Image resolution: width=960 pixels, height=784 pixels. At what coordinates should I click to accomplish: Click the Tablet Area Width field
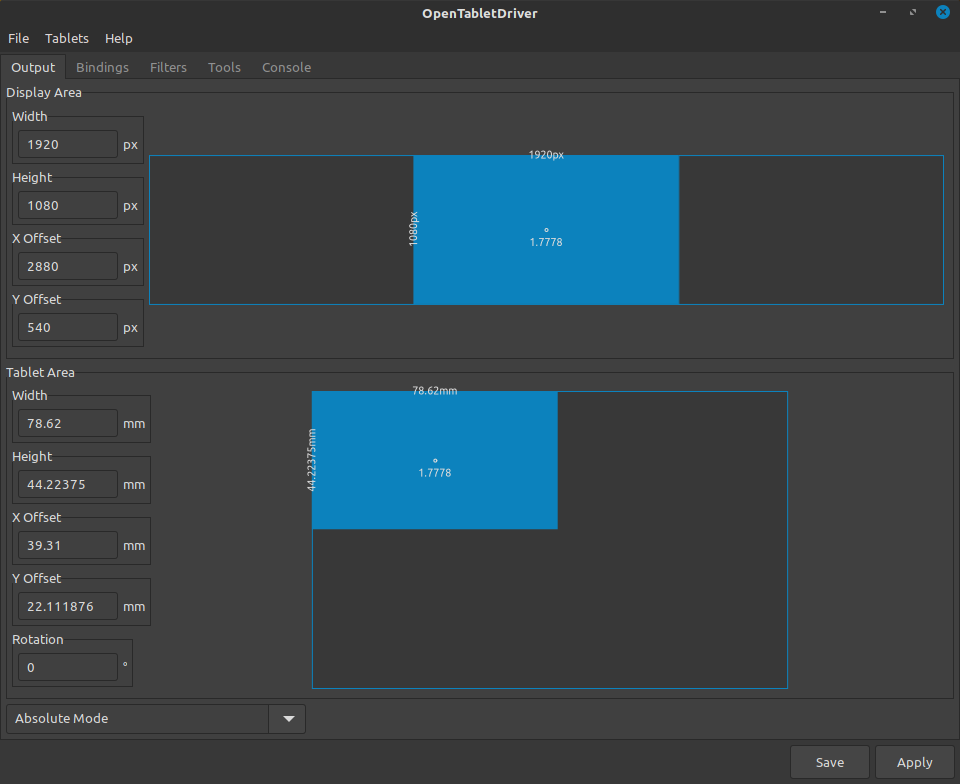tap(68, 424)
